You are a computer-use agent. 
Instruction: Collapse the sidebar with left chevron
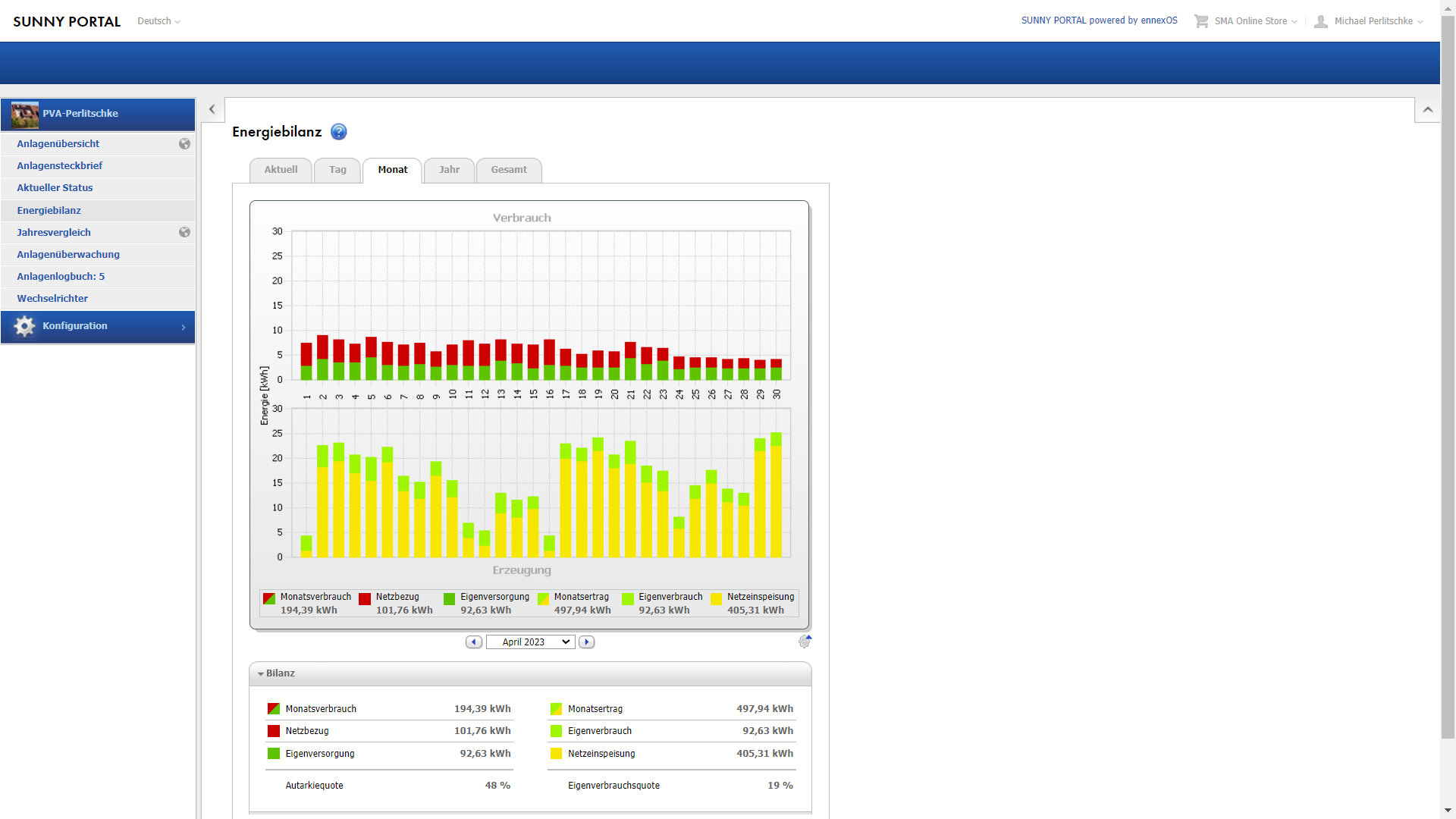coord(212,109)
